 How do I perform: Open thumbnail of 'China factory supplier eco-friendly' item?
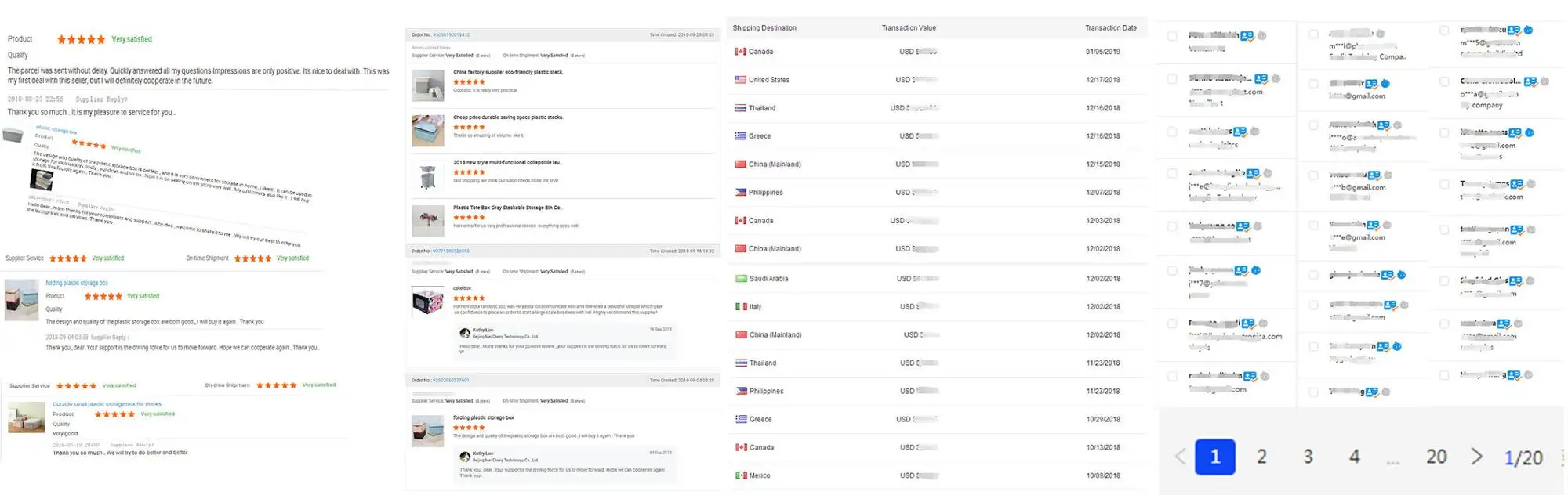click(428, 86)
